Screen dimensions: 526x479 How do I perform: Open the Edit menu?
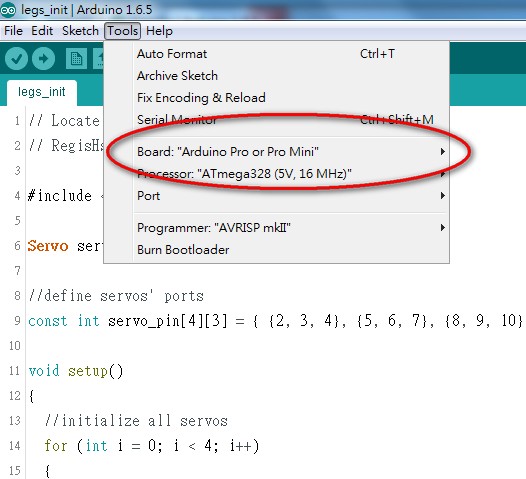(42, 31)
